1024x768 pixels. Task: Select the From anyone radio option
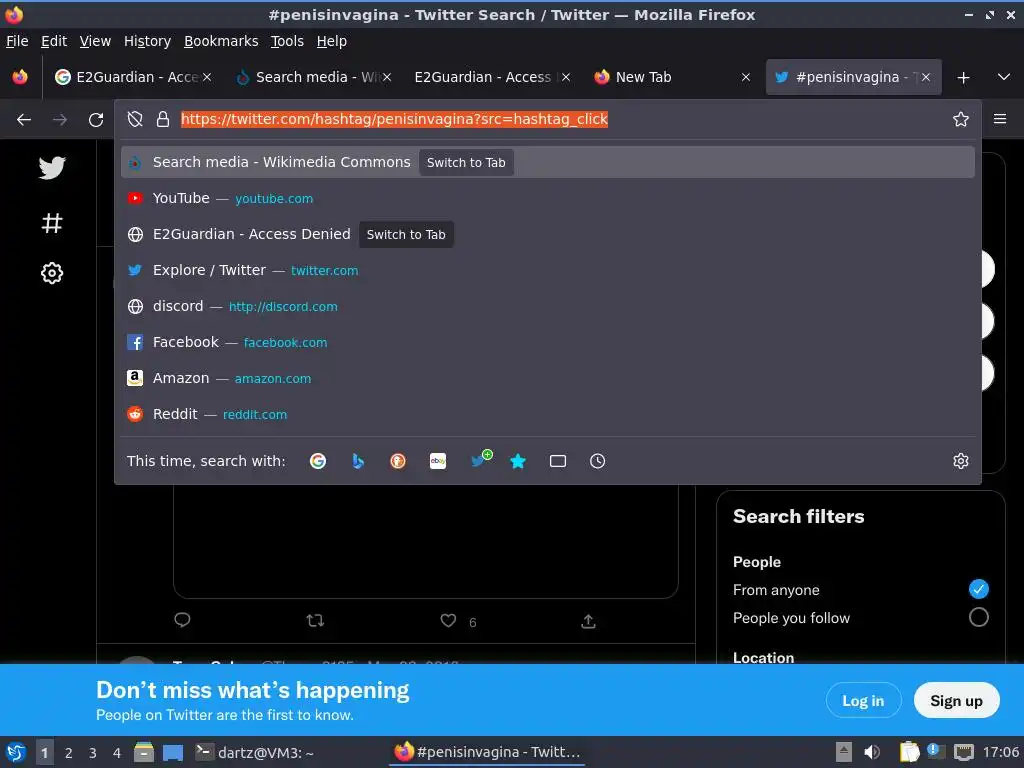(x=978, y=589)
